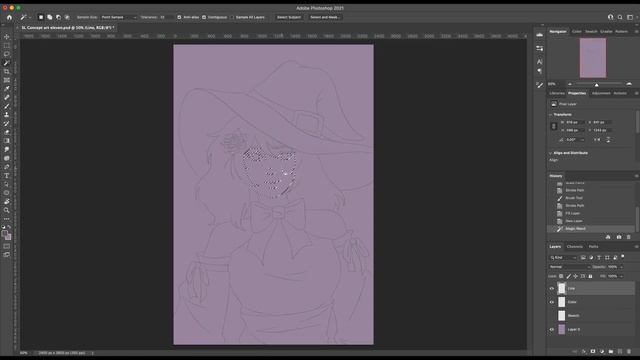Select the Crop tool
The image size is (640, 360).
[7, 71]
